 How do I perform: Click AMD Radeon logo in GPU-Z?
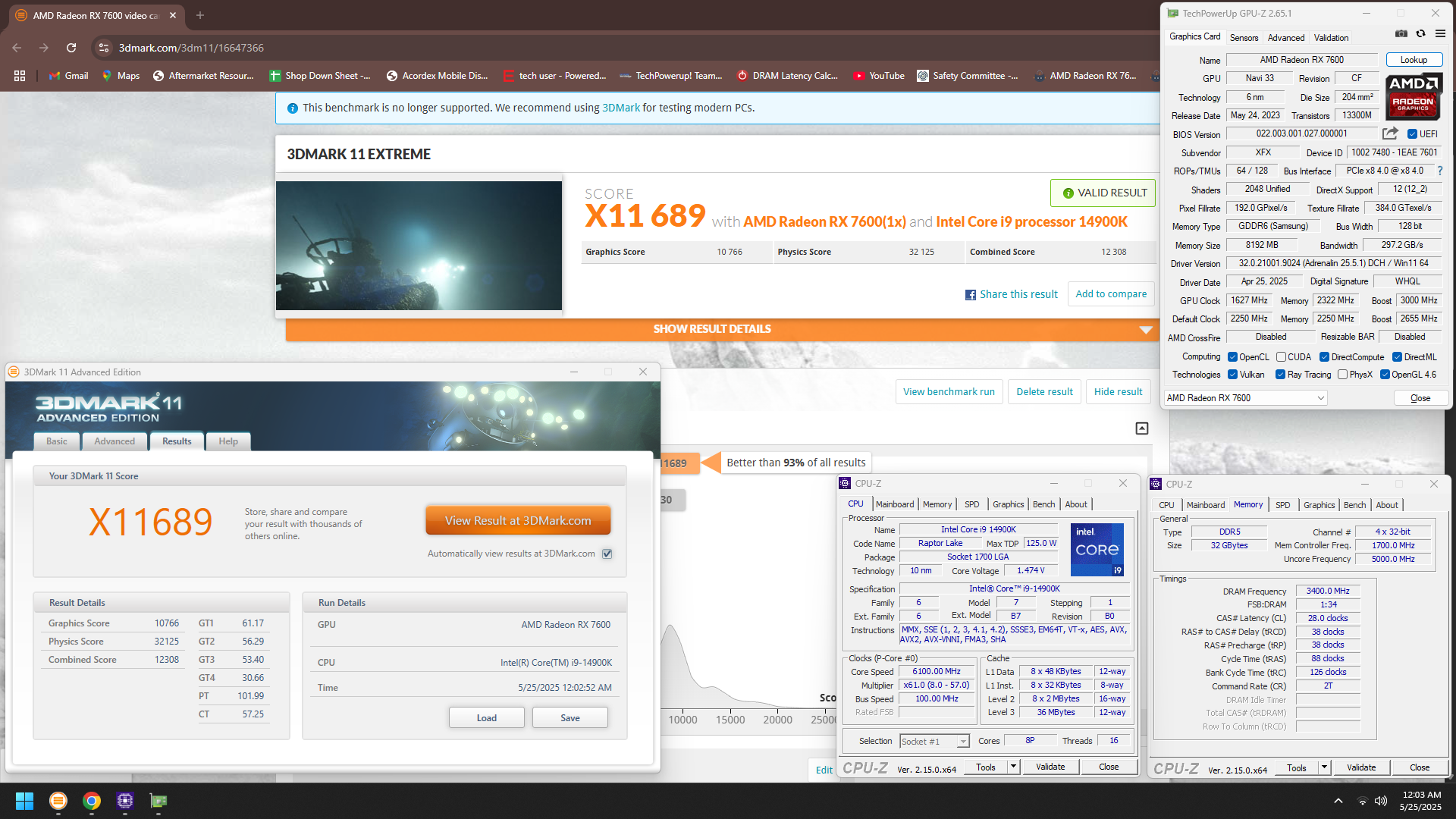point(1414,97)
